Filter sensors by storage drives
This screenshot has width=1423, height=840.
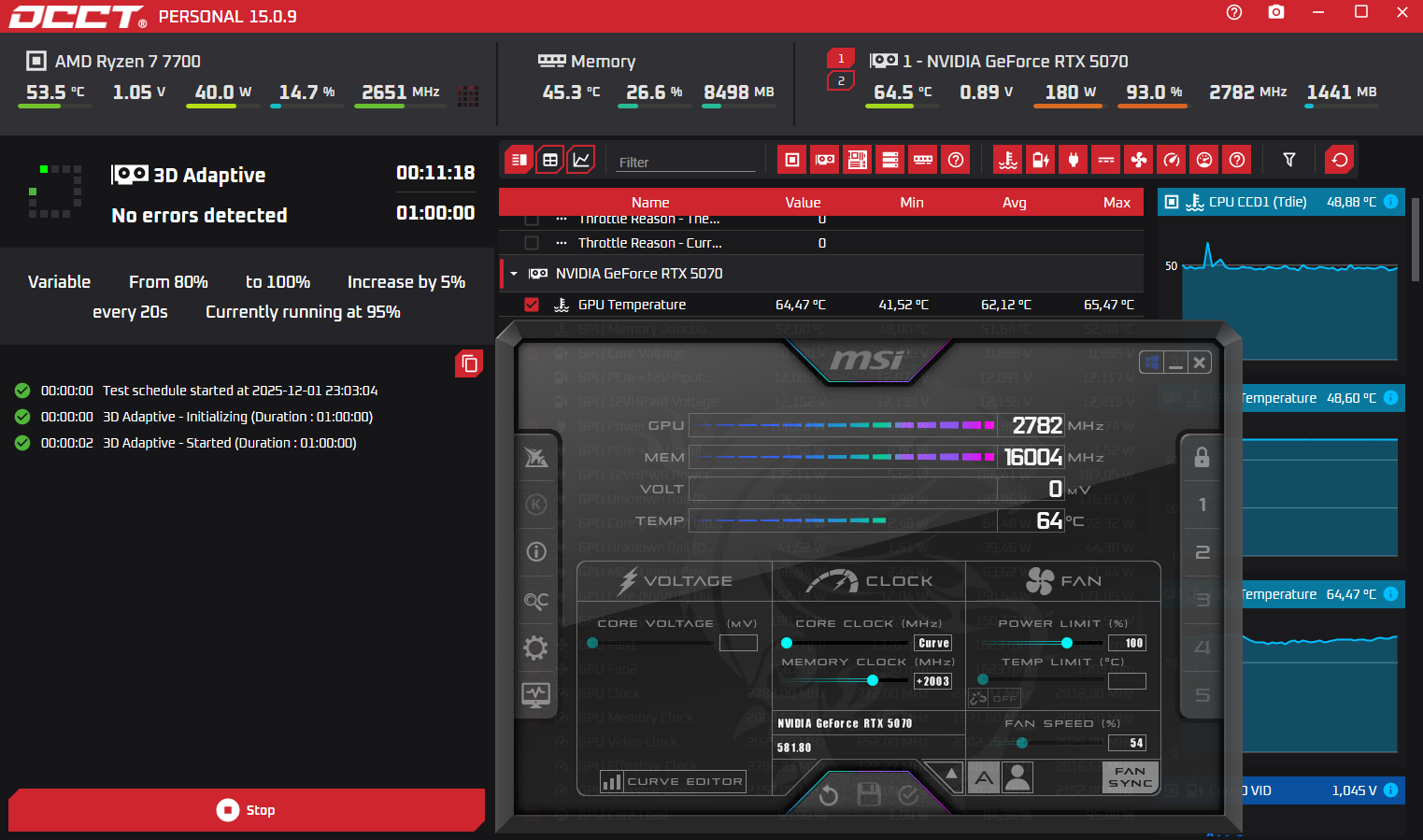click(890, 160)
